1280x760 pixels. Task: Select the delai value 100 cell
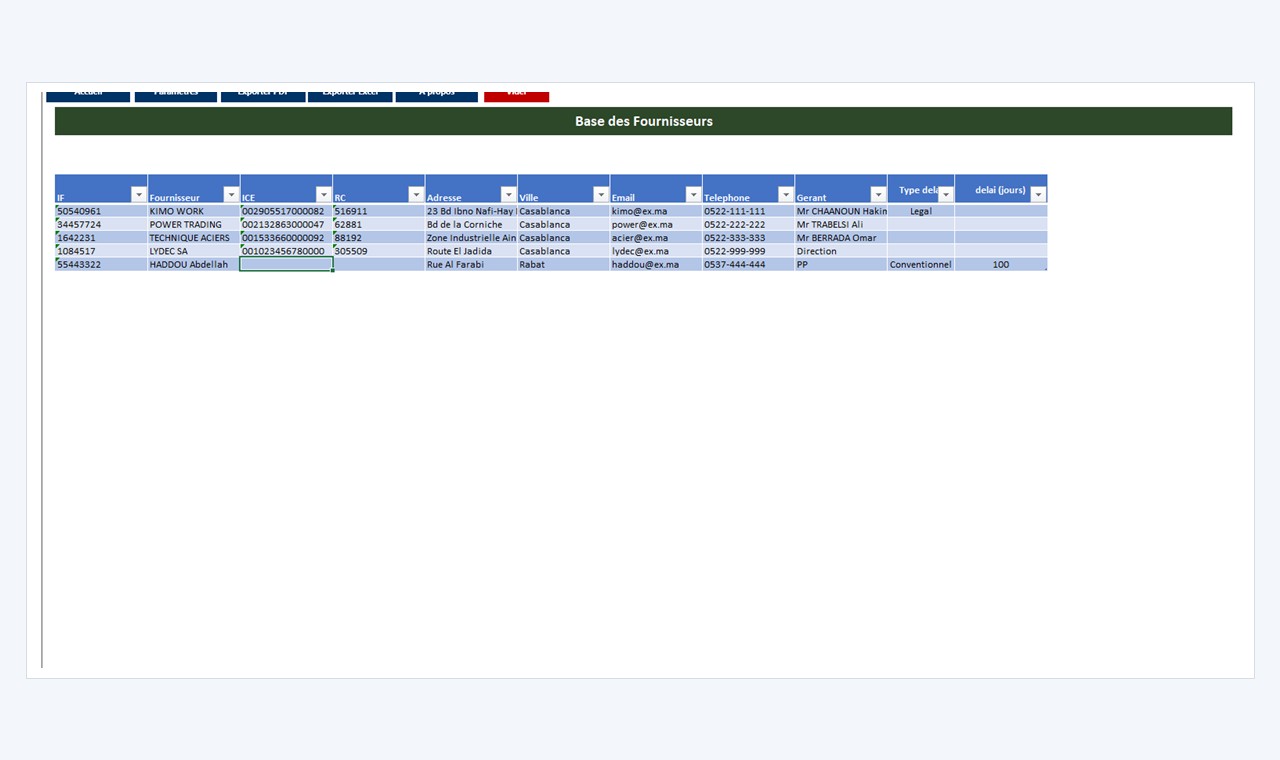[1001, 264]
